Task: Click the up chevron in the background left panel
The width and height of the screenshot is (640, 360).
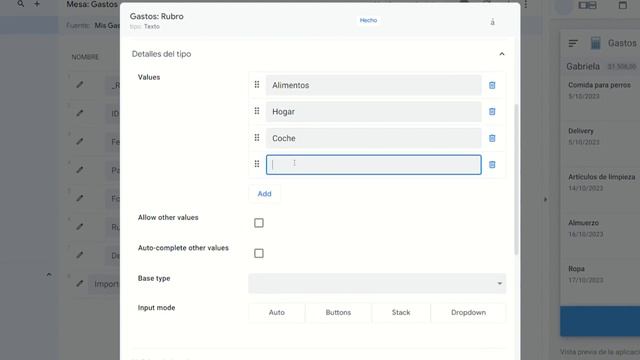Action: [x=49, y=275]
